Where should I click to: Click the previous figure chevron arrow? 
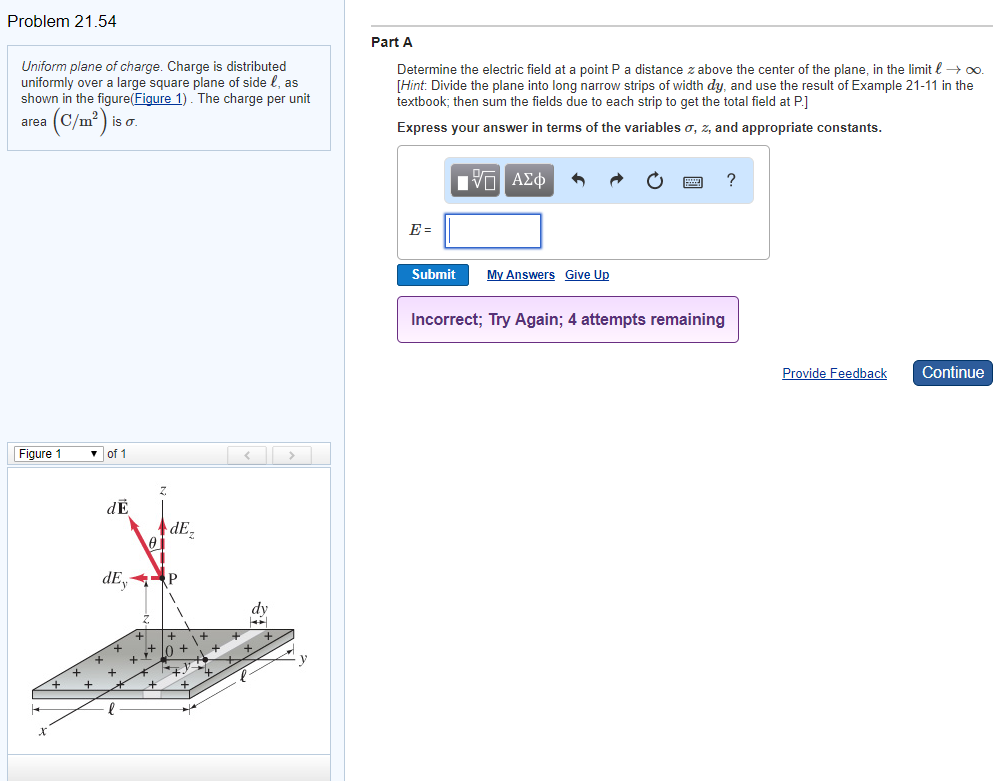(x=247, y=454)
